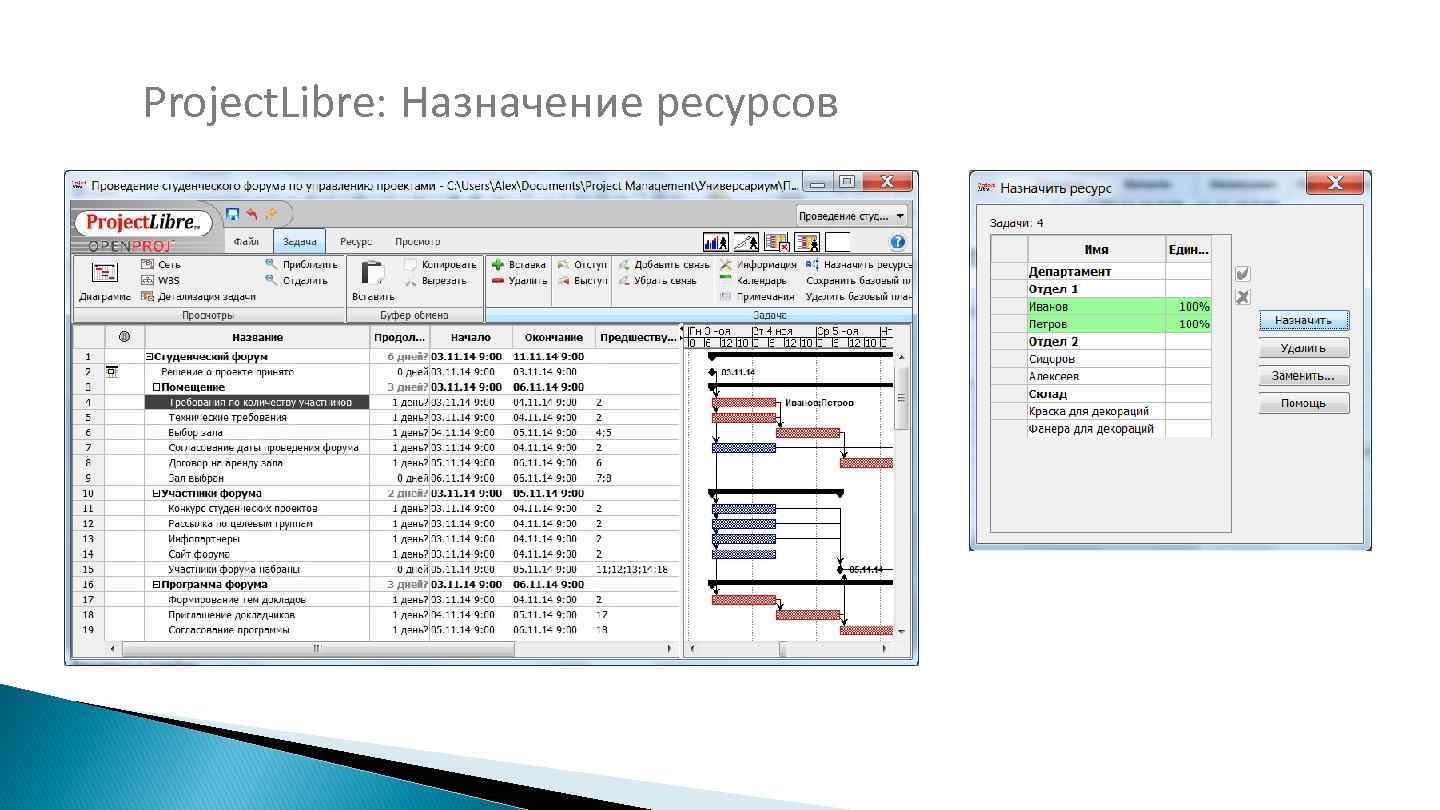Viewport: 1440px width, 810px height.
Task: Click Сохранить базовый план command
Action: [858, 280]
